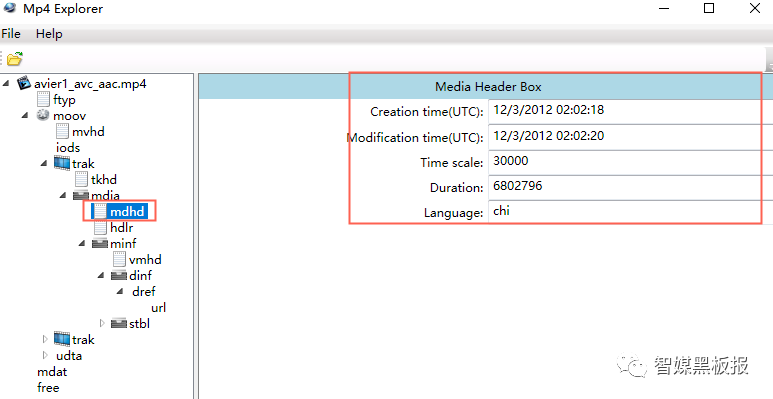
Task: Click the Mp4 Explorer app icon in title bar
Action: tap(10, 8)
